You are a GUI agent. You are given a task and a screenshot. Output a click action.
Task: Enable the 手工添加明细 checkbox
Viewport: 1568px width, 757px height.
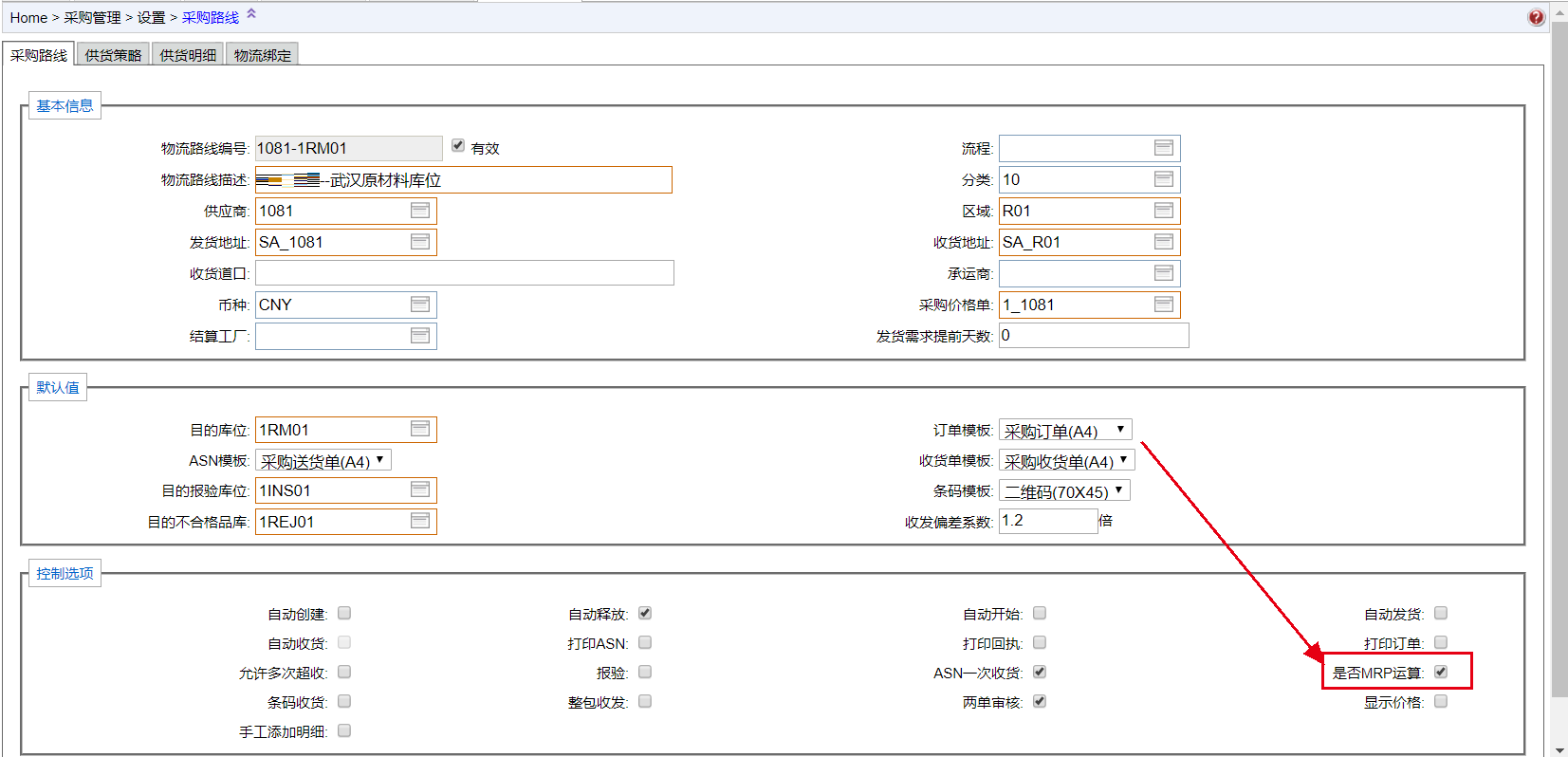coord(344,730)
